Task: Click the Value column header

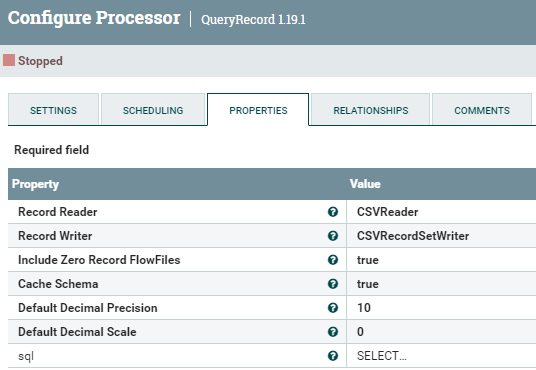Action: 365,184
